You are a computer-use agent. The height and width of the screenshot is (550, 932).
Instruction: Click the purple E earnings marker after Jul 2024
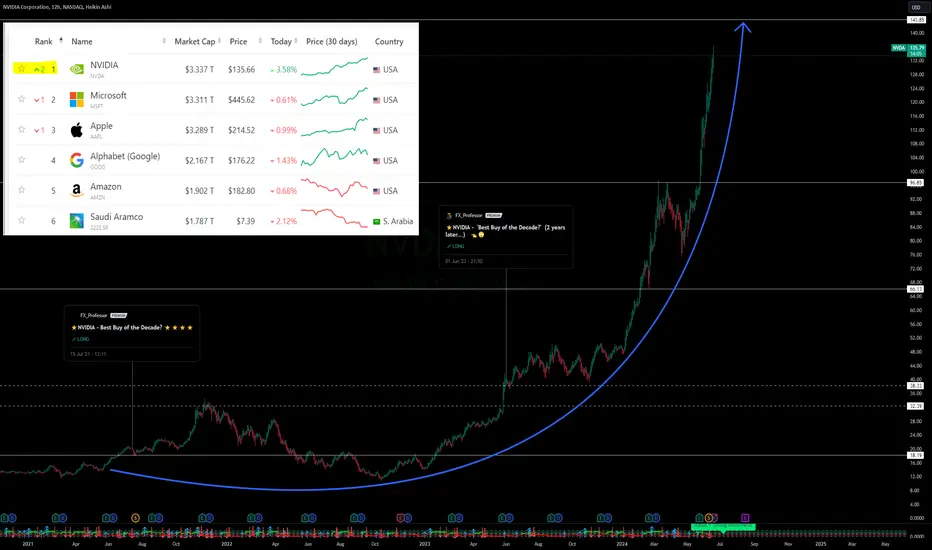745,518
